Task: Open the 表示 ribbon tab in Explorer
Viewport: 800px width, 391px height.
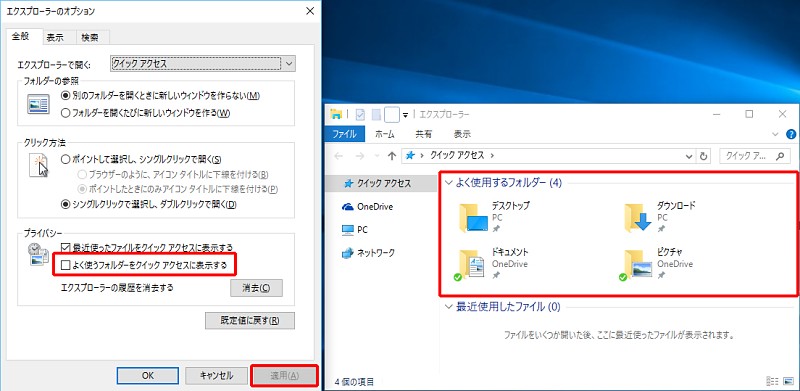Action: point(462,134)
